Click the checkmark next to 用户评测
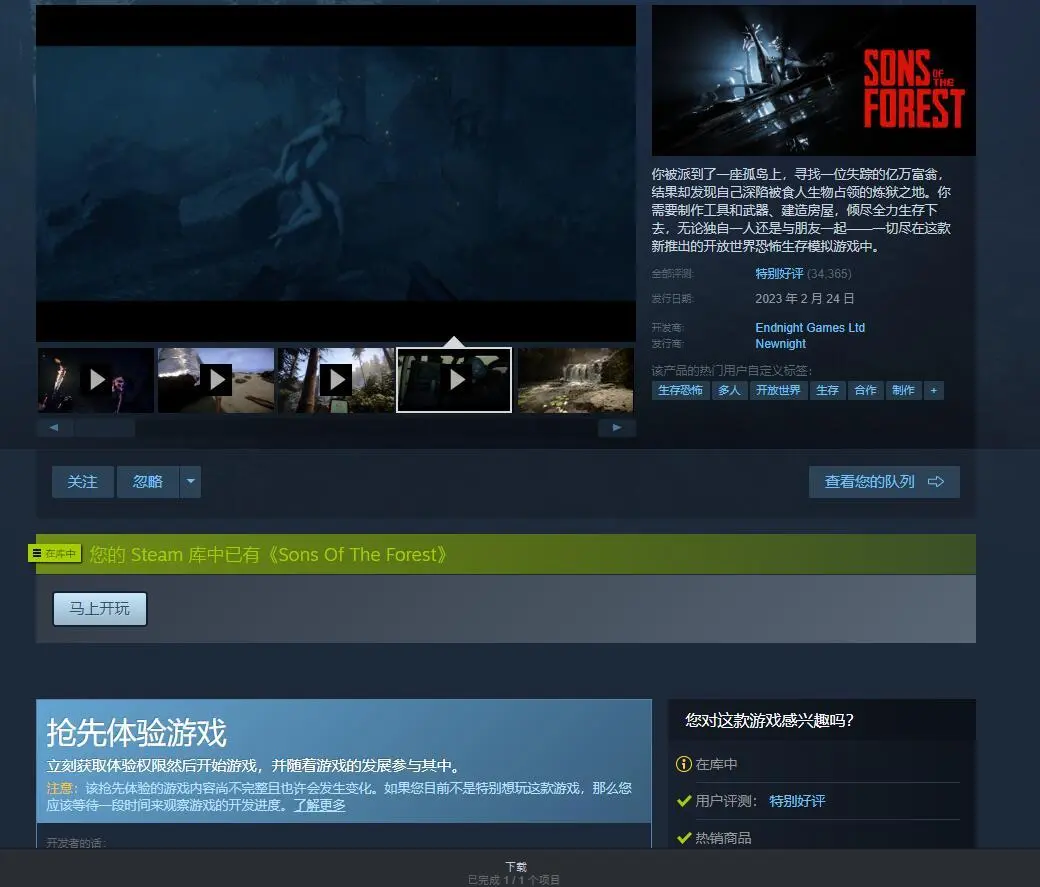Viewport: 1040px width, 887px height. [x=684, y=801]
